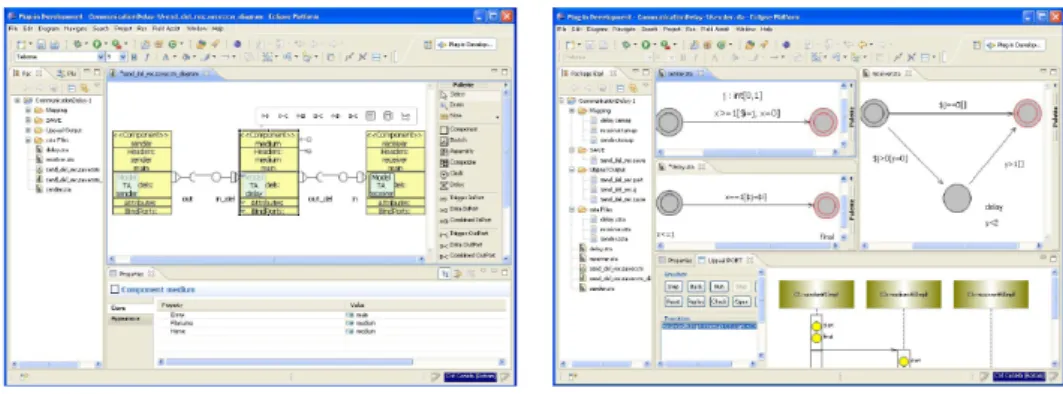
Task: Switch to Properties tab in right window
Action: [x=675, y=260]
